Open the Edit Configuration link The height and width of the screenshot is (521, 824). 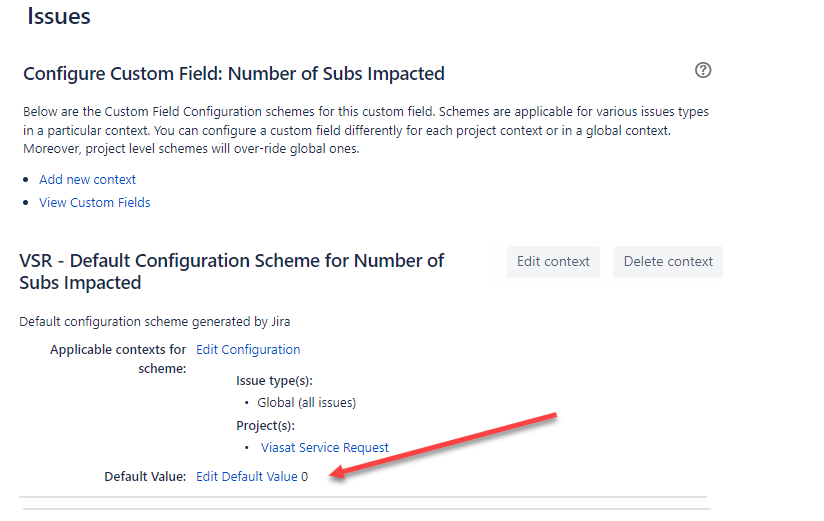[x=248, y=350]
